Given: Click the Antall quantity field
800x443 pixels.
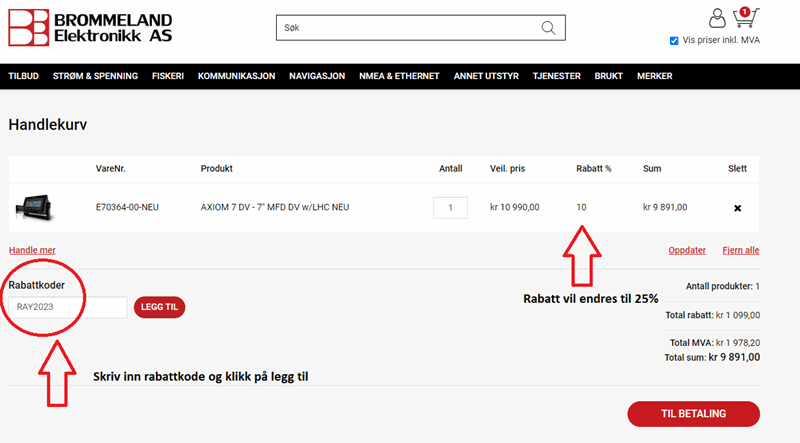Looking at the screenshot, I should [450, 208].
